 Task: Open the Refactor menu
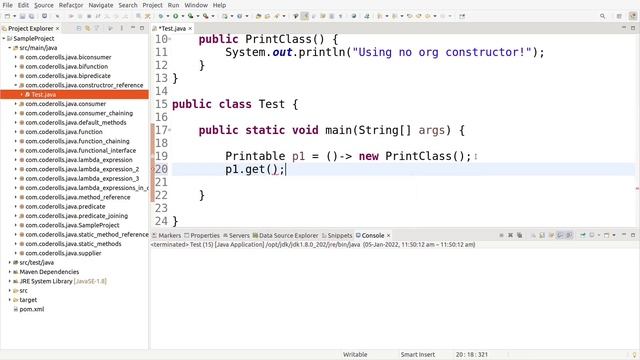(x=71, y=5)
